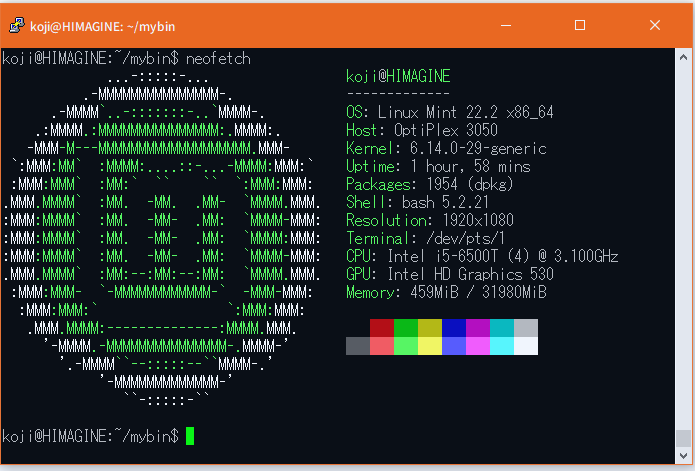Click the PuTTY icon in title bar
Viewport: 695px width, 471px height.
(15, 24)
